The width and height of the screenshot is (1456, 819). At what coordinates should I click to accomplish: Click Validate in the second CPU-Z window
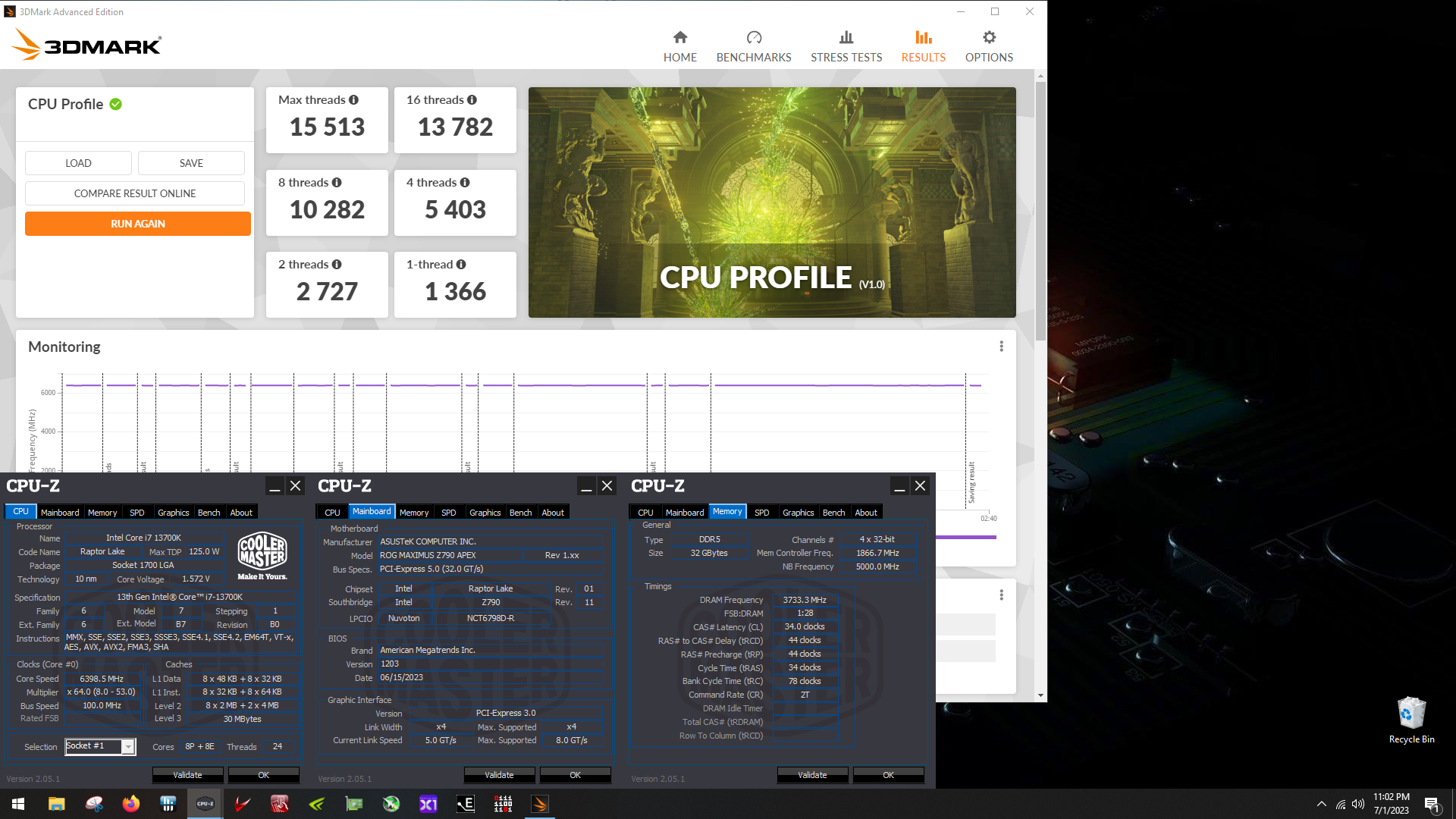pyautogui.click(x=499, y=775)
